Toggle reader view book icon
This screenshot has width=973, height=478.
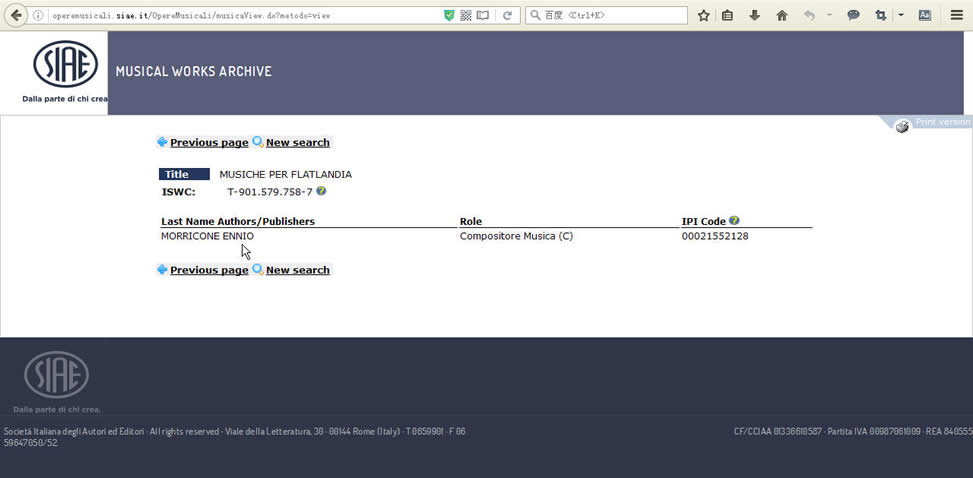tap(482, 16)
